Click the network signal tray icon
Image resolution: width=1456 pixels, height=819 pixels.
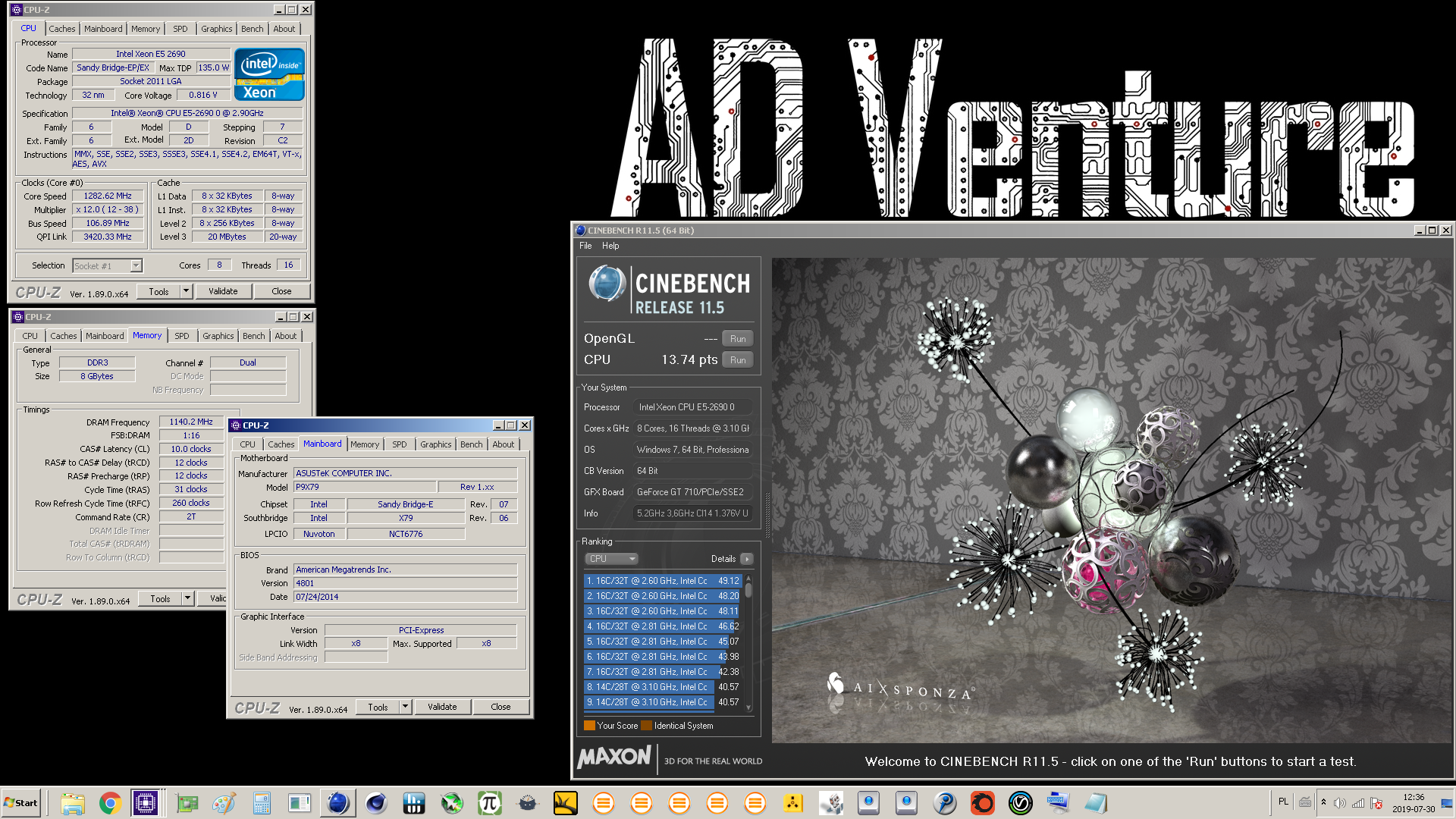(1358, 803)
